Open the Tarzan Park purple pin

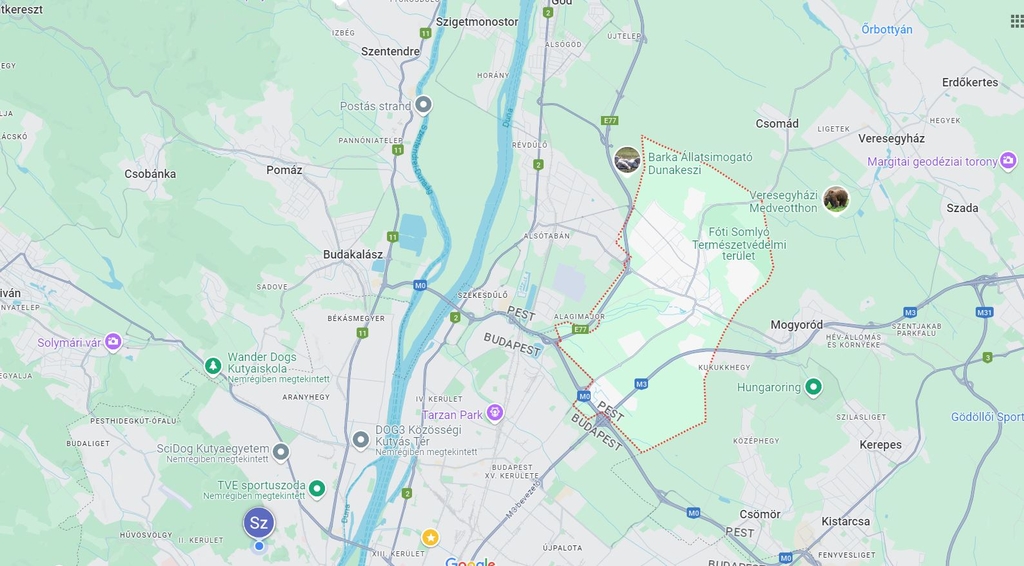(x=494, y=413)
